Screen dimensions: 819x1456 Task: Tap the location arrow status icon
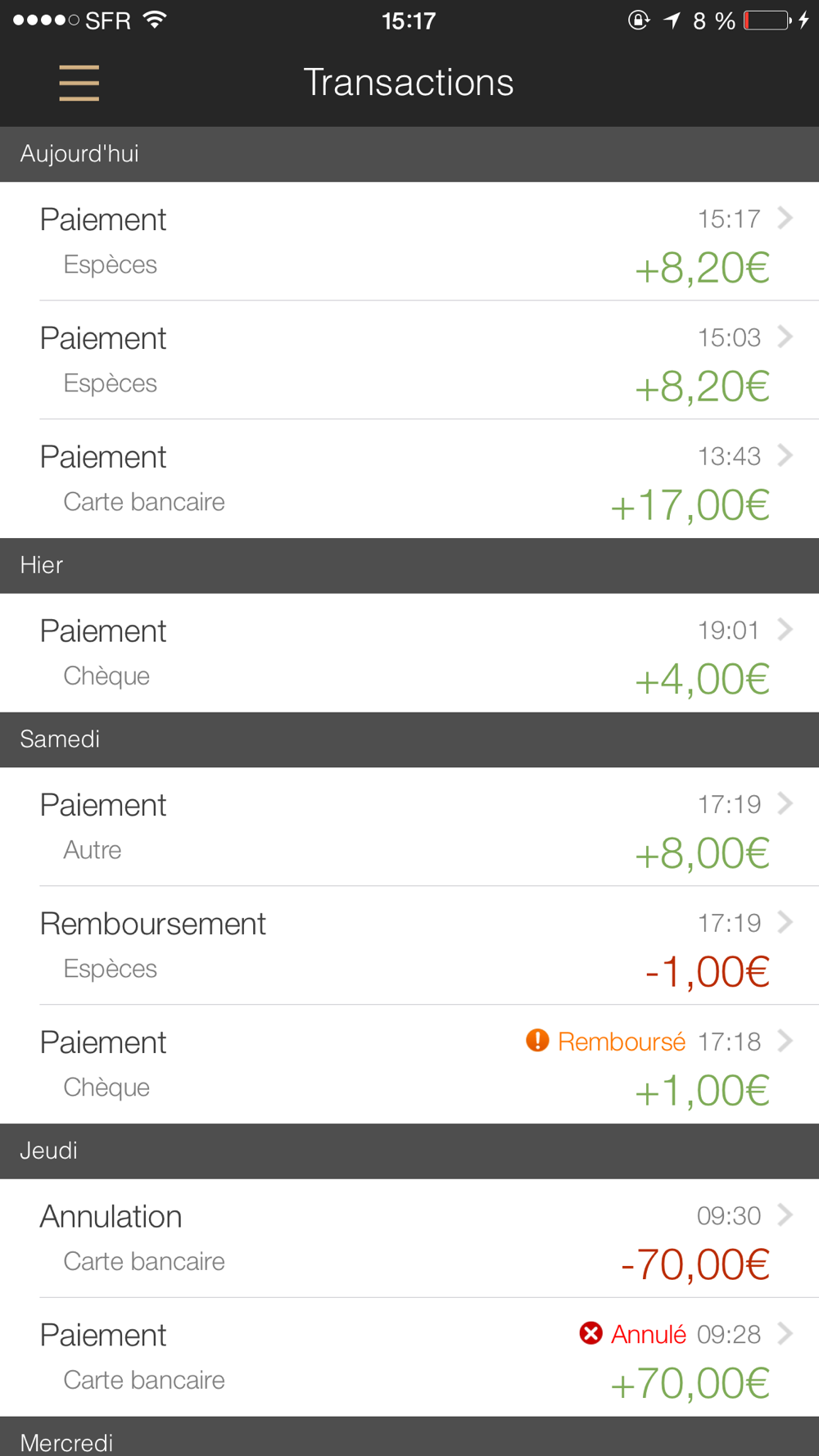[672, 20]
